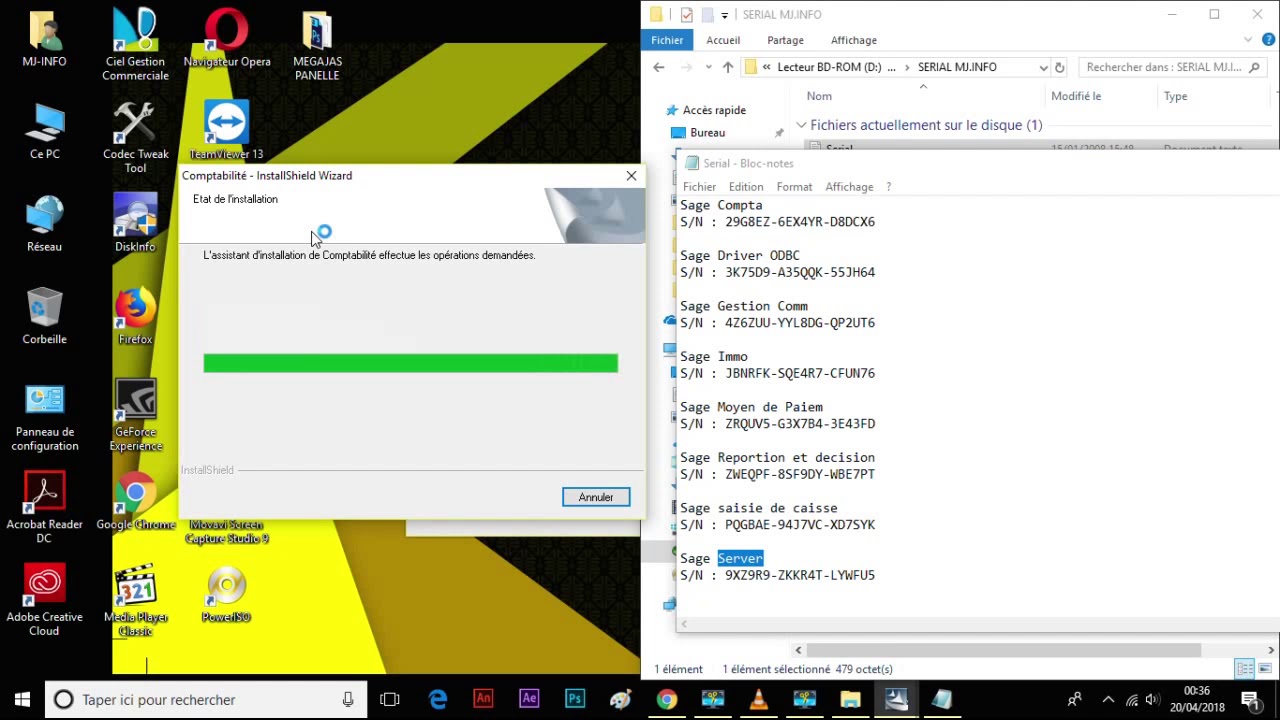Launch Firefox from the desktop

tap(135, 315)
